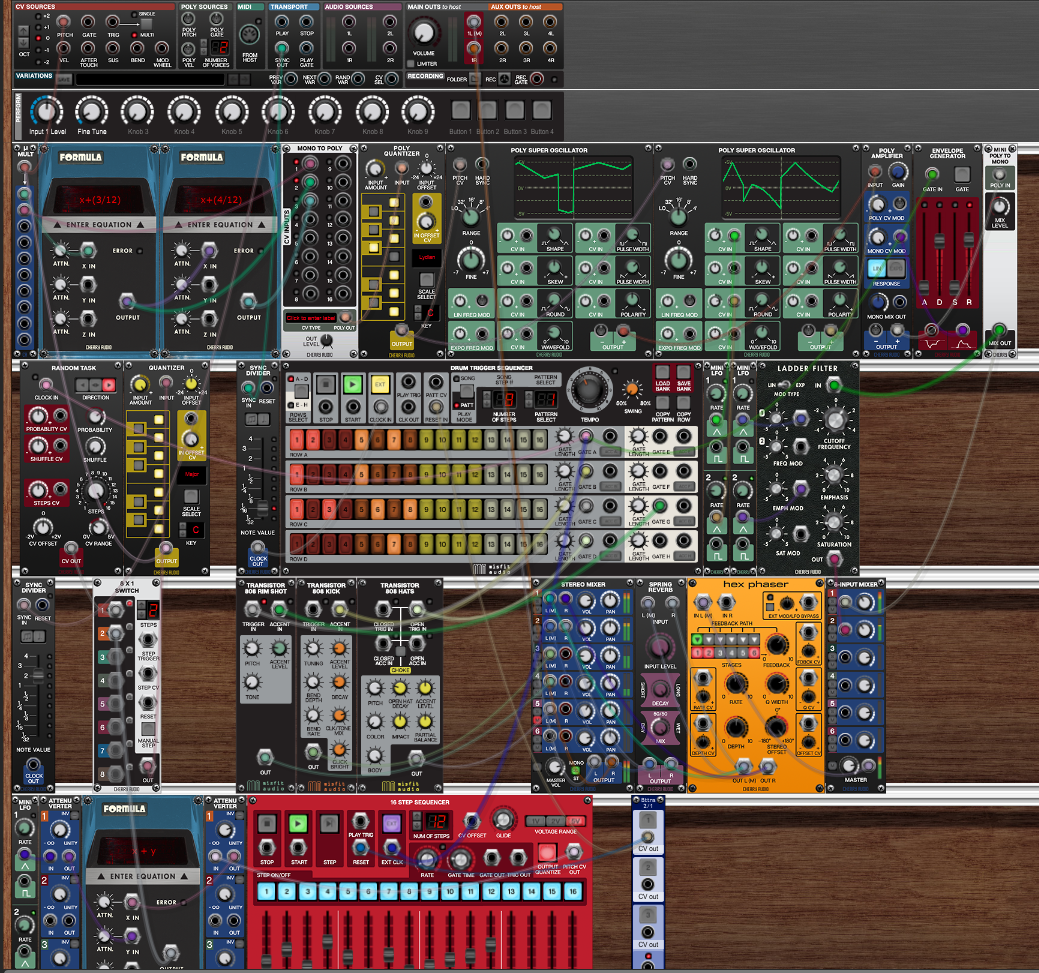Enable the Limiter checkbox under Volume
The image size is (1039, 973).
(411, 64)
